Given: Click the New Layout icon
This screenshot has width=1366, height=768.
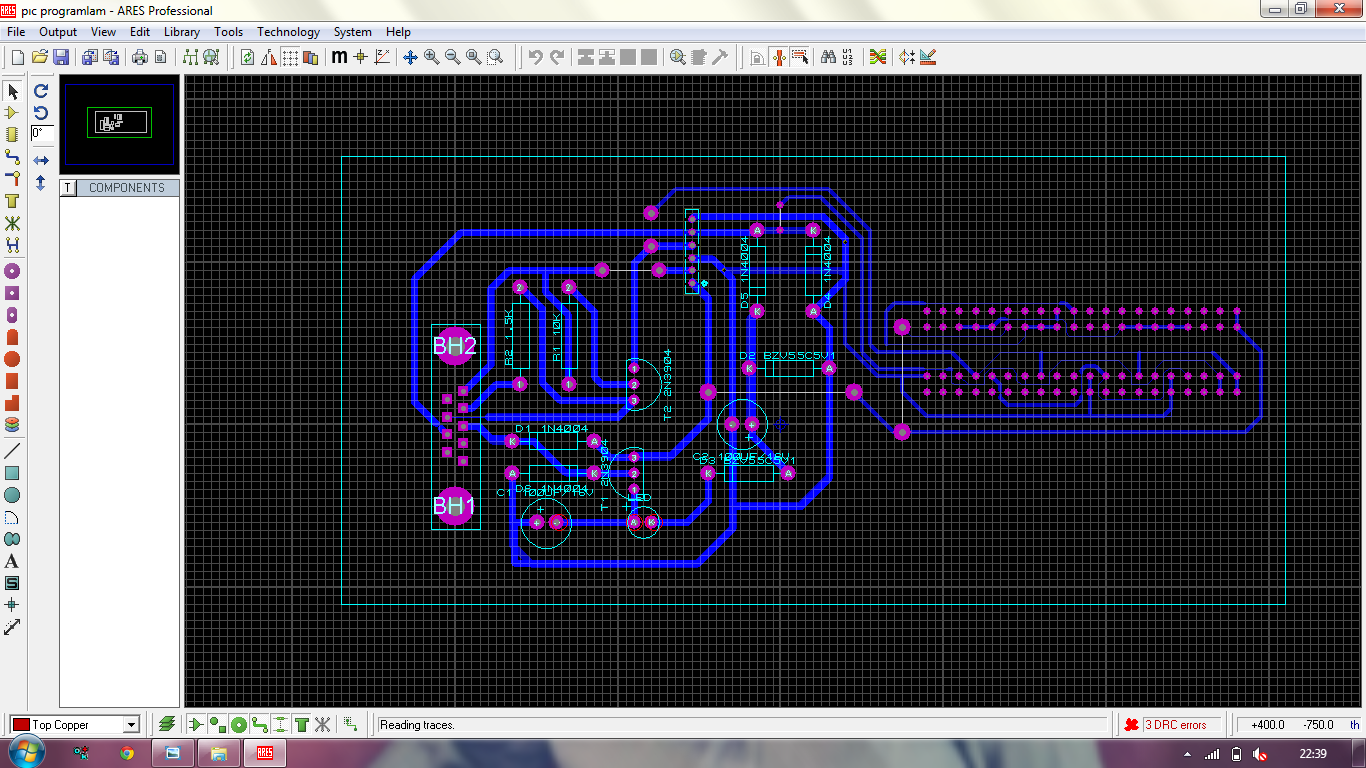Looking at the screenshot, I should 17,57.
